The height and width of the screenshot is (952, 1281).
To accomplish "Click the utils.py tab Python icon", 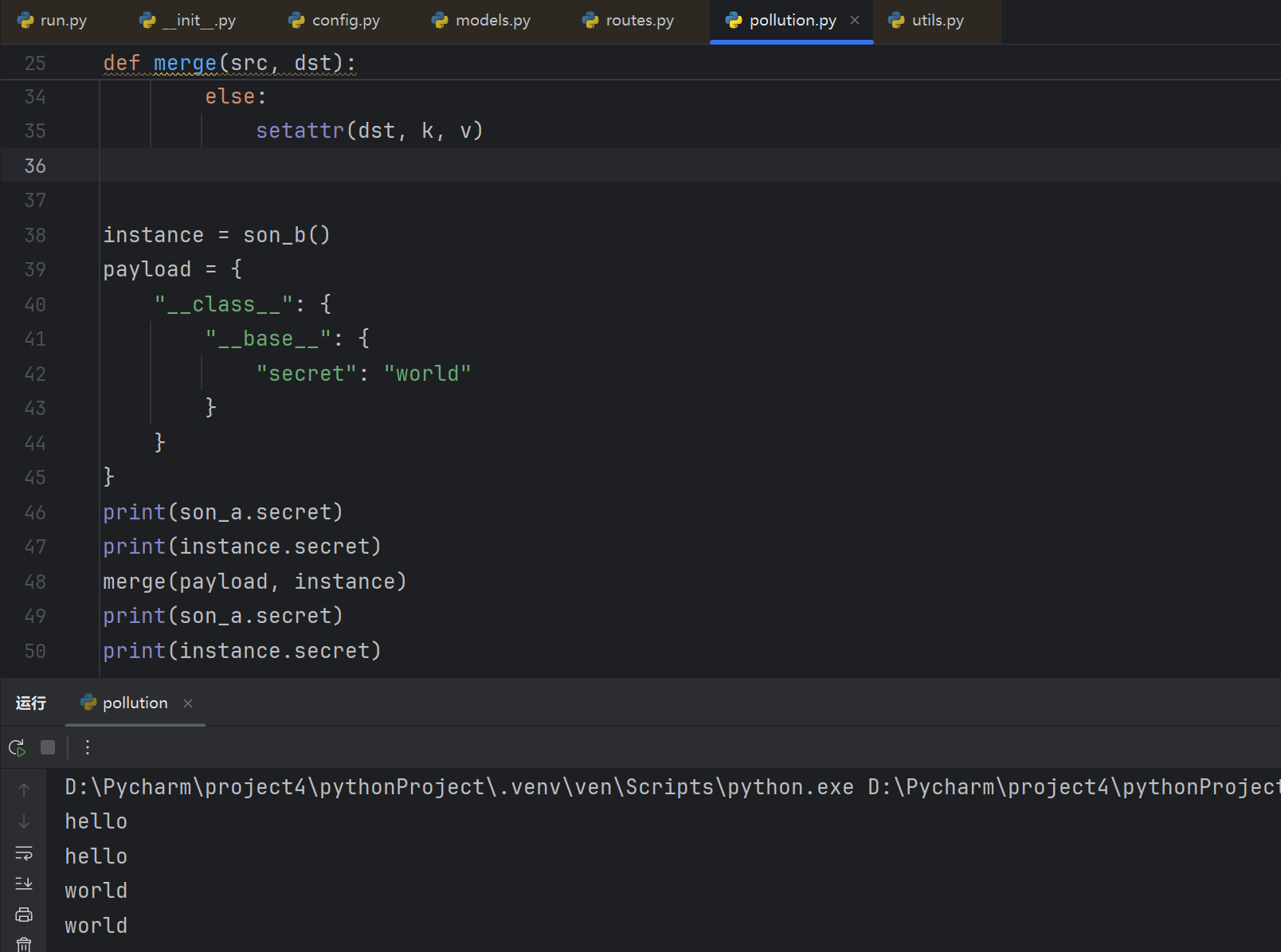I will 896,21.
